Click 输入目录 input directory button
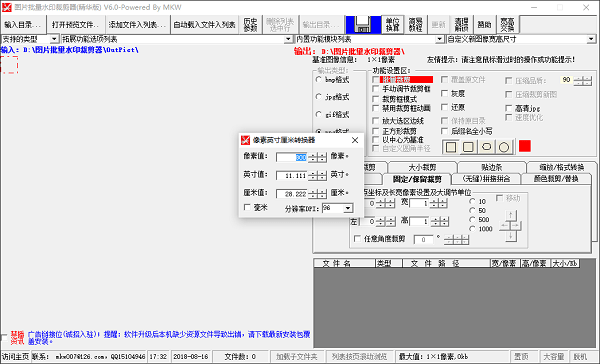The image size is (600, 364). point(23,25)
